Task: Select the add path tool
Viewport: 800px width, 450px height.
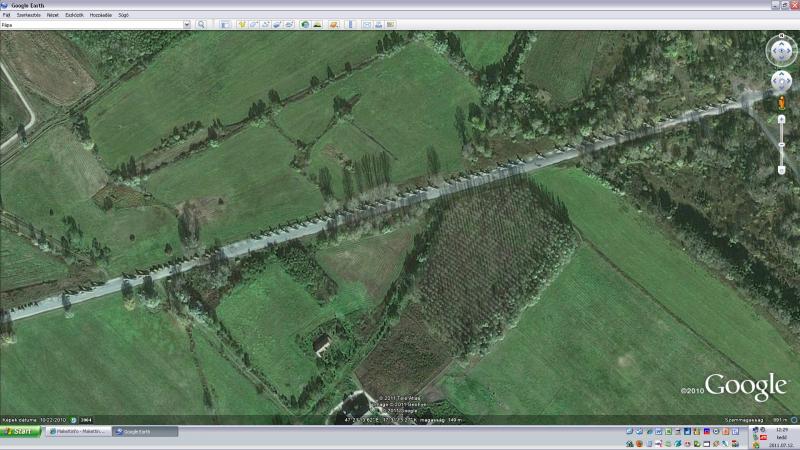Action: click(265, 24)
